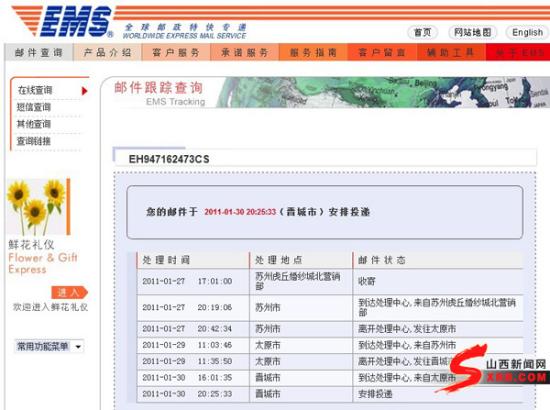Click the orange 进入 arrow button
The width and height of the screenshot is (550, 410).
(69, 293)
